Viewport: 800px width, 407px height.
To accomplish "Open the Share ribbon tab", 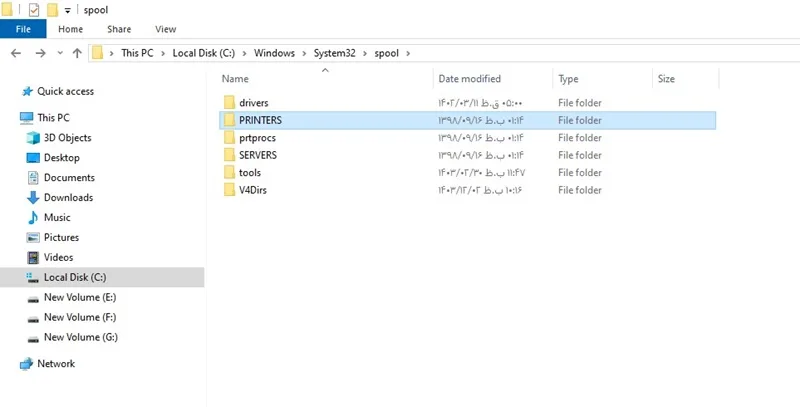I will tap(119, 29).
